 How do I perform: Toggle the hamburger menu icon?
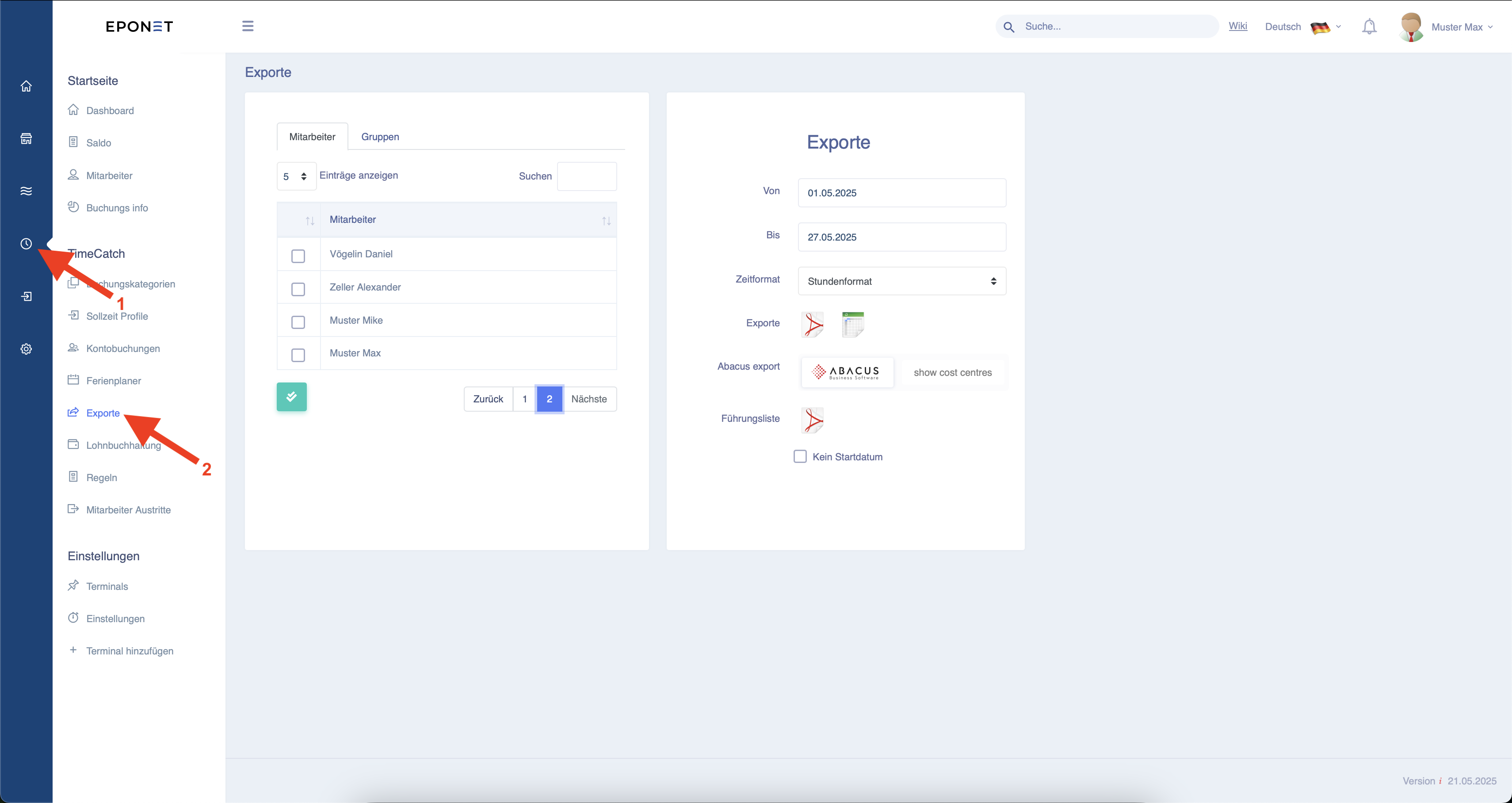click(x=248, y=26)
